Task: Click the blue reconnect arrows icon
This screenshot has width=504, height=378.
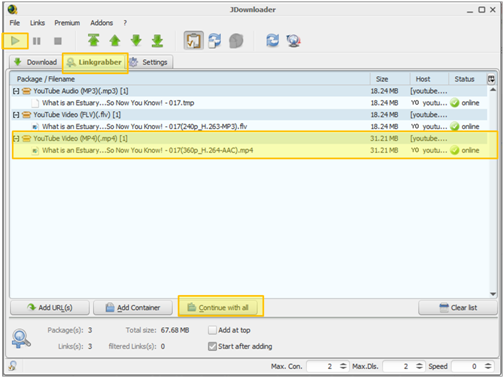Action: pyautogui.click(x=273, y=41)
